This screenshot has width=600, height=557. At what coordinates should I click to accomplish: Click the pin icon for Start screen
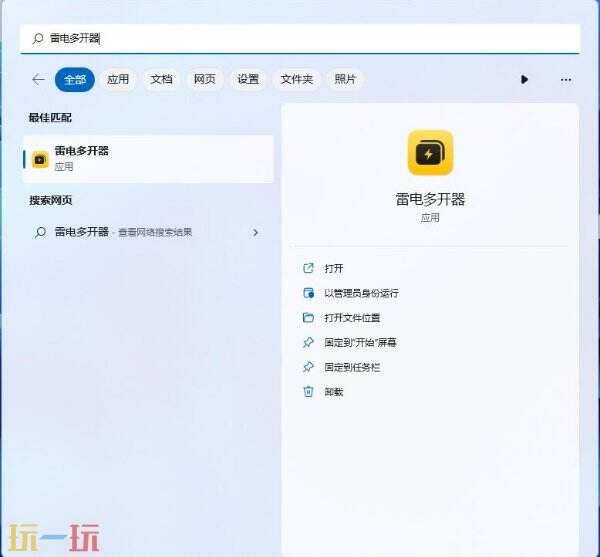pyautogui.click(x=308, y=342)
